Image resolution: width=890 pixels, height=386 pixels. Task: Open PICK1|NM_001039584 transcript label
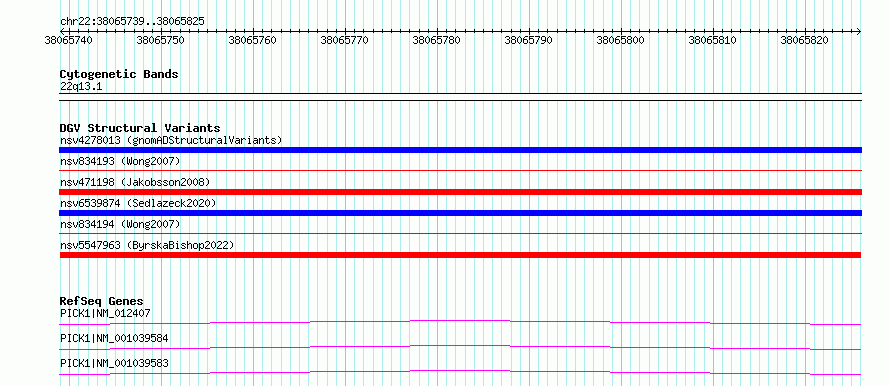tap(114, 338)
